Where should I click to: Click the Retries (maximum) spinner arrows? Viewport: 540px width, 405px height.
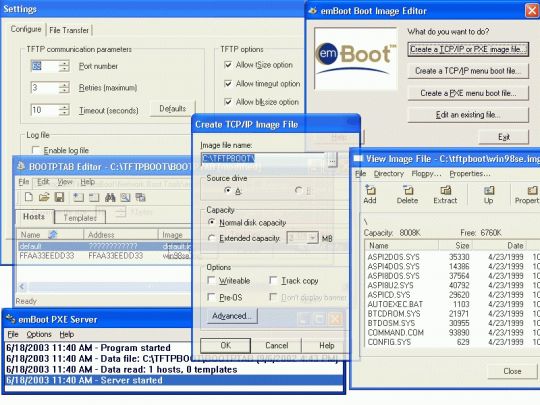(64, 88)
